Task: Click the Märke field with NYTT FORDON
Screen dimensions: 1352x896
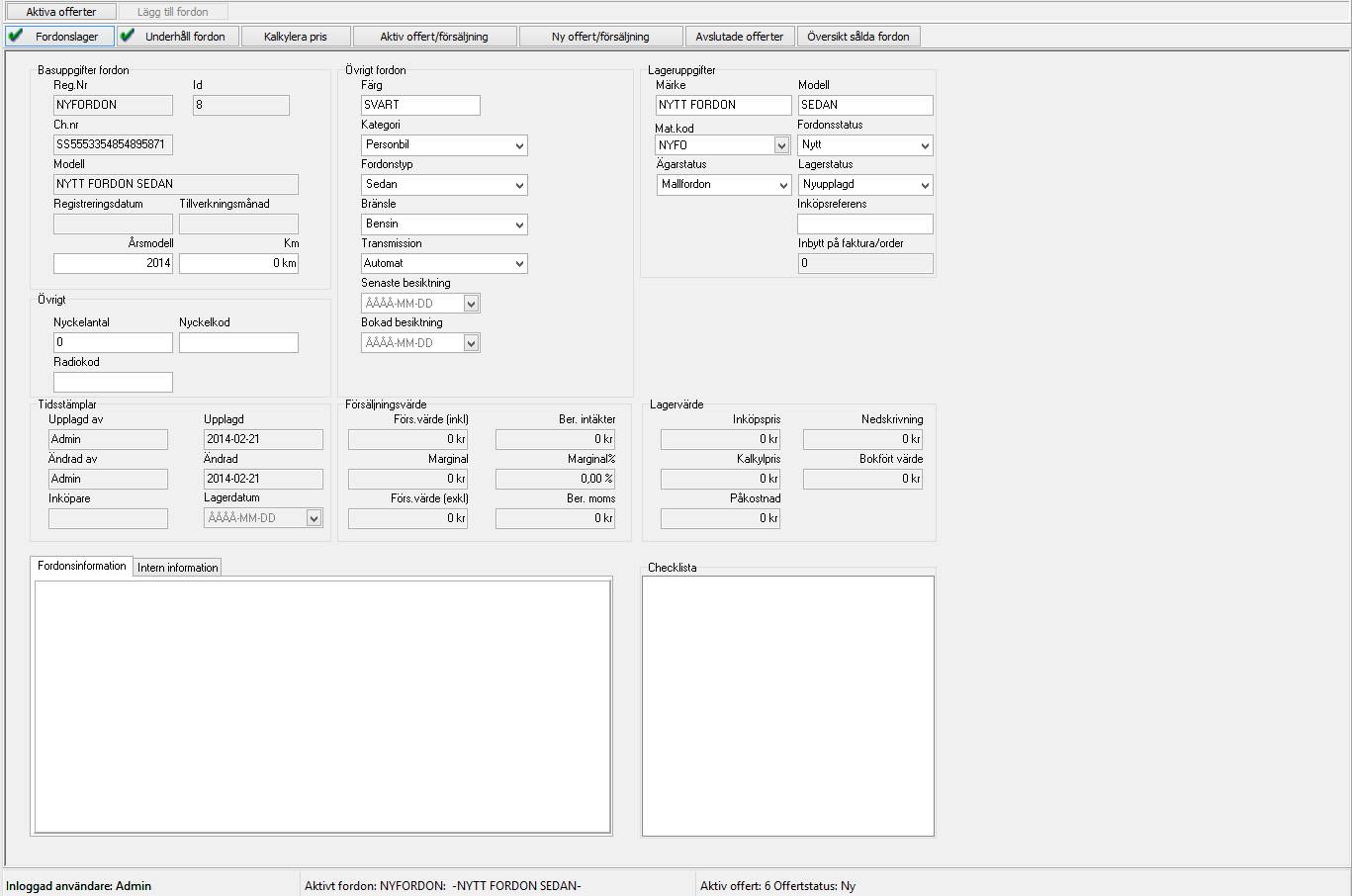Action: point(724,105)
